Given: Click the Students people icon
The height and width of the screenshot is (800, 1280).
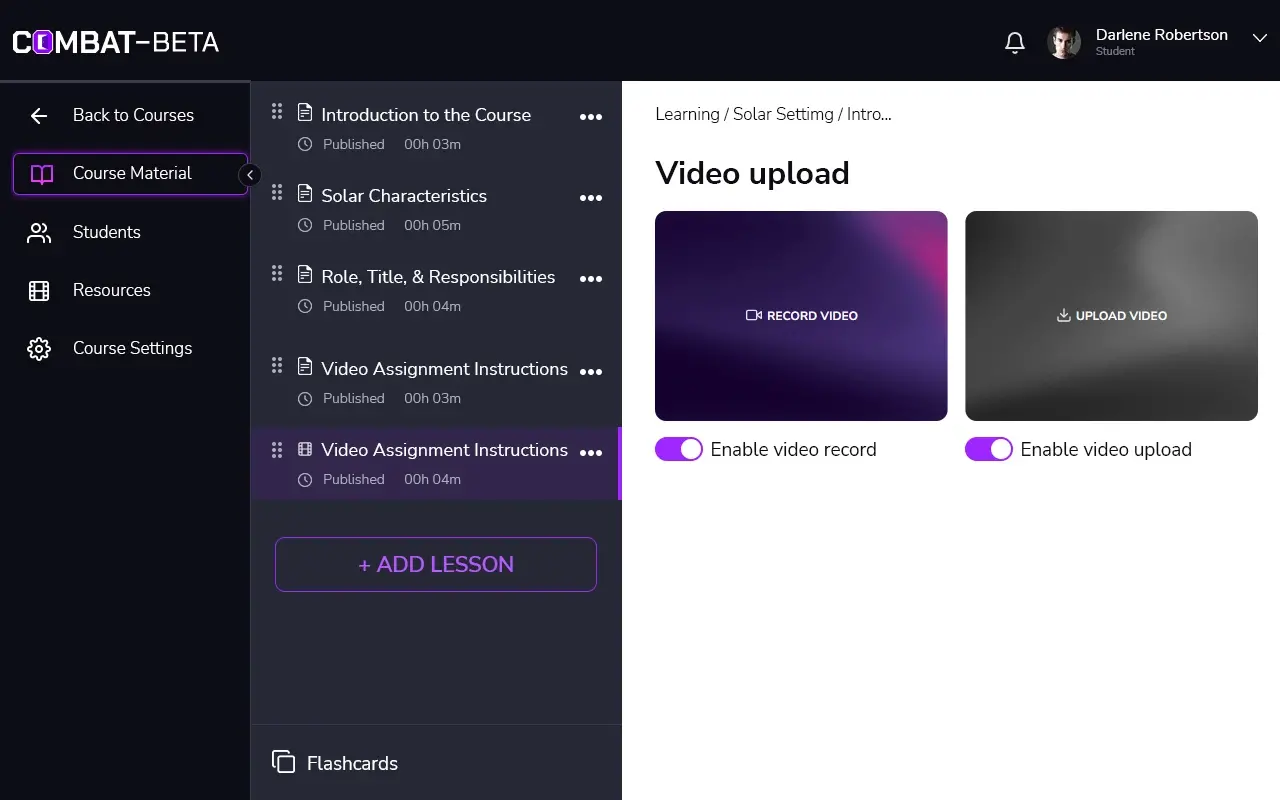Looking at the screenshot, I should (39, 233).
